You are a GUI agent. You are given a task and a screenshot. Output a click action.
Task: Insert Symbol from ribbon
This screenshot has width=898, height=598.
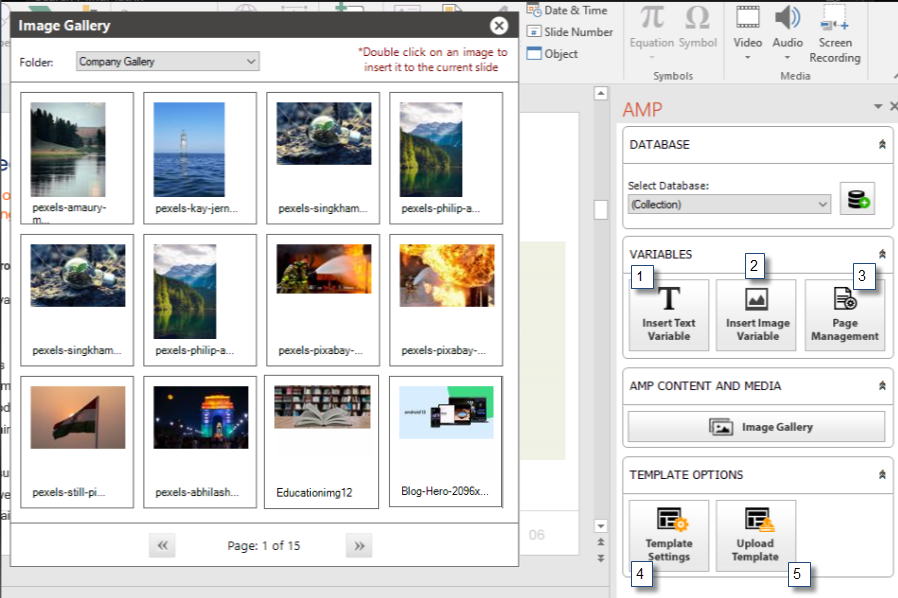[x=698, y=27]
